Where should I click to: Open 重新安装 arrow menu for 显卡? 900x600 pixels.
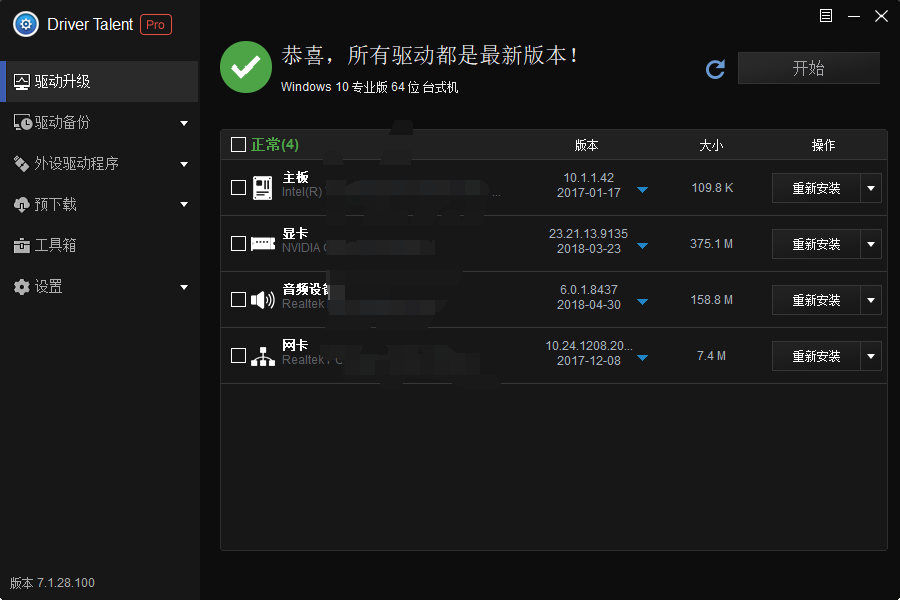[871, 244]
